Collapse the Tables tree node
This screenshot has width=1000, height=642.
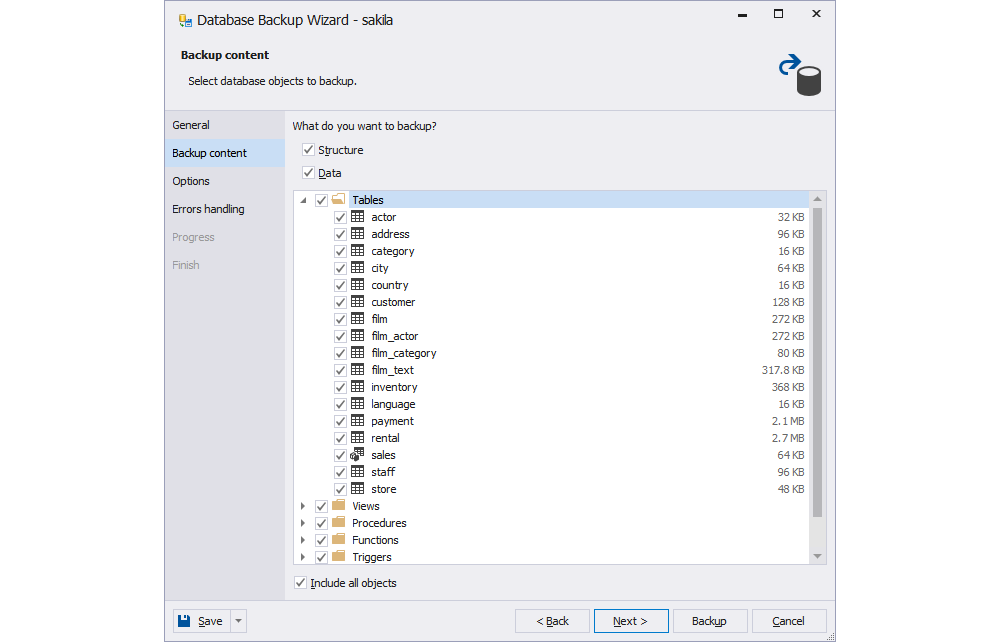(x=304, y=199)
